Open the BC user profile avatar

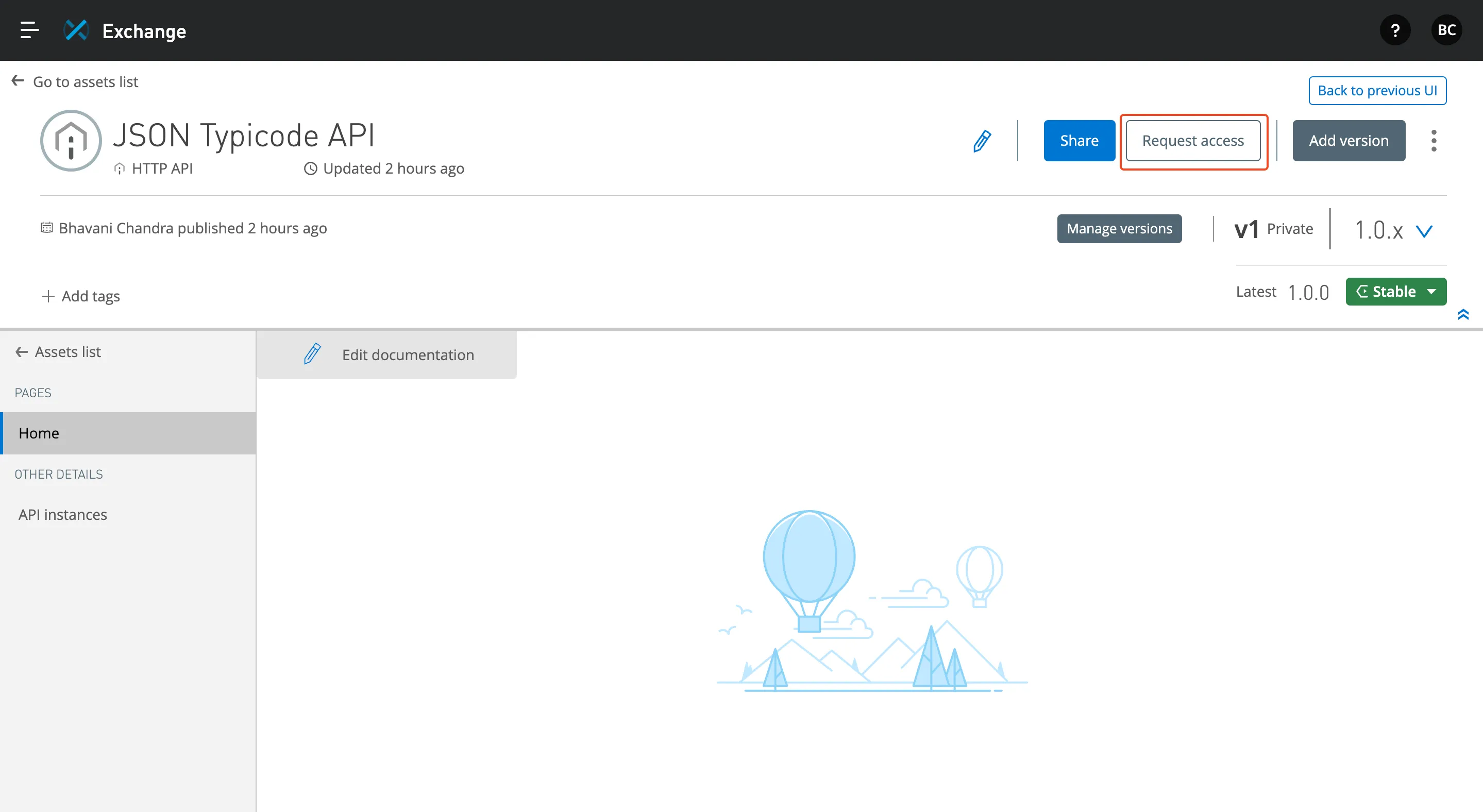point(1446,30)
